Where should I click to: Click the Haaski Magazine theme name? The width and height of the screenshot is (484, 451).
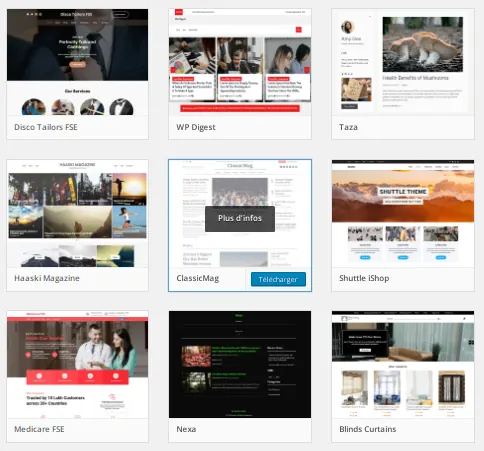tap(47, 278)
